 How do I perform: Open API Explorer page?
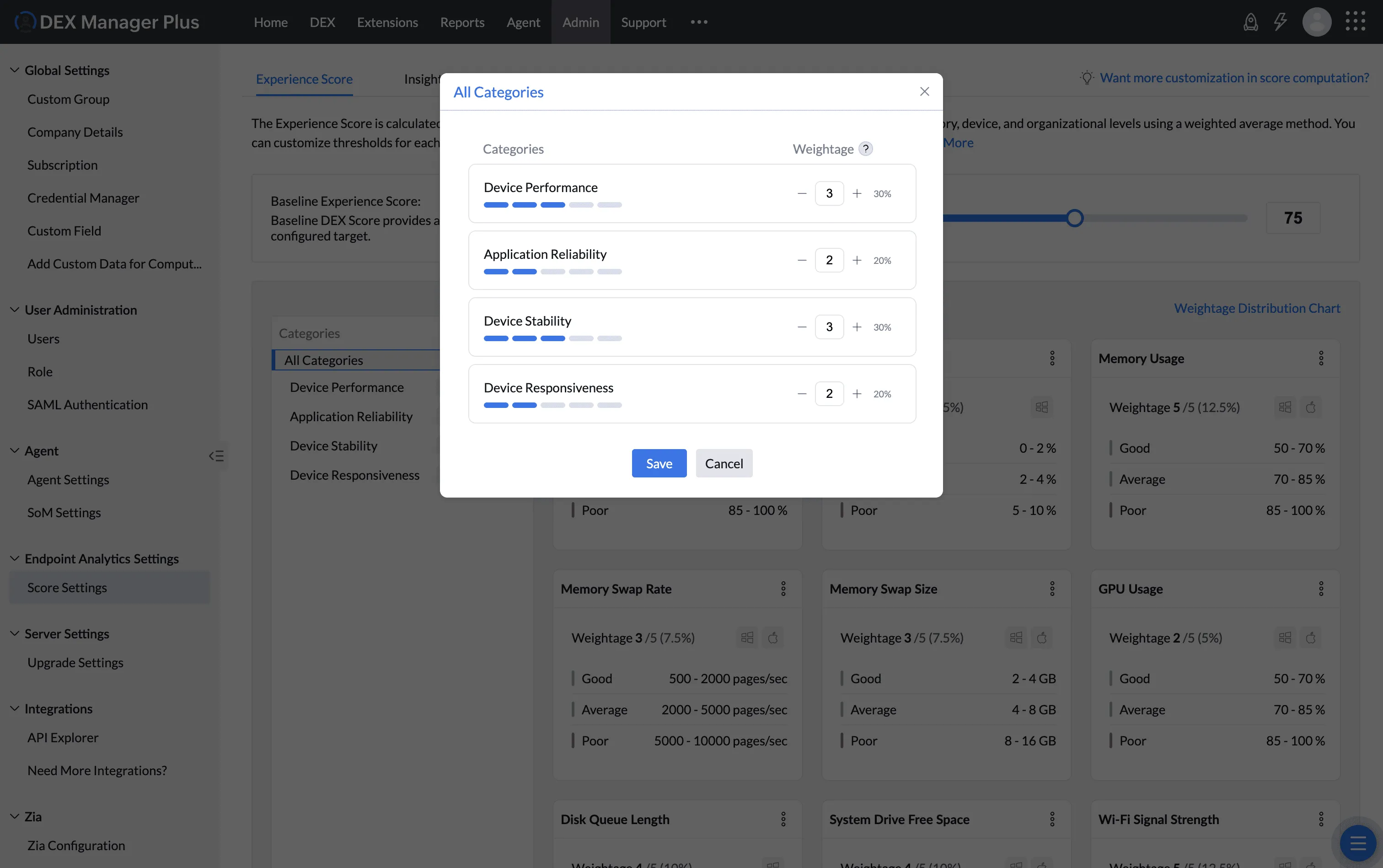point(63,738)
